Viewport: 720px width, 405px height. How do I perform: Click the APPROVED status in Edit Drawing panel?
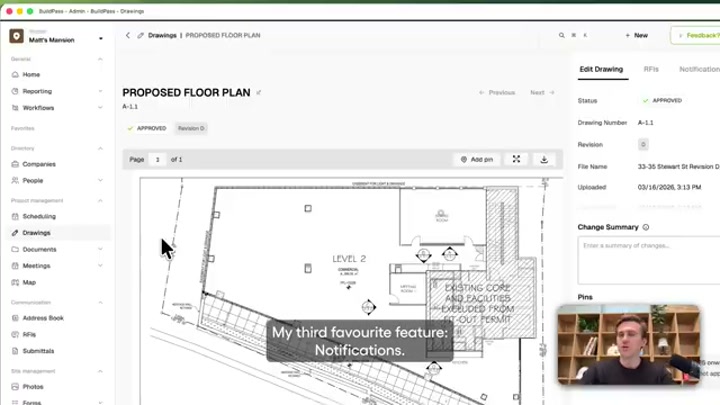(x=662, y=101)
